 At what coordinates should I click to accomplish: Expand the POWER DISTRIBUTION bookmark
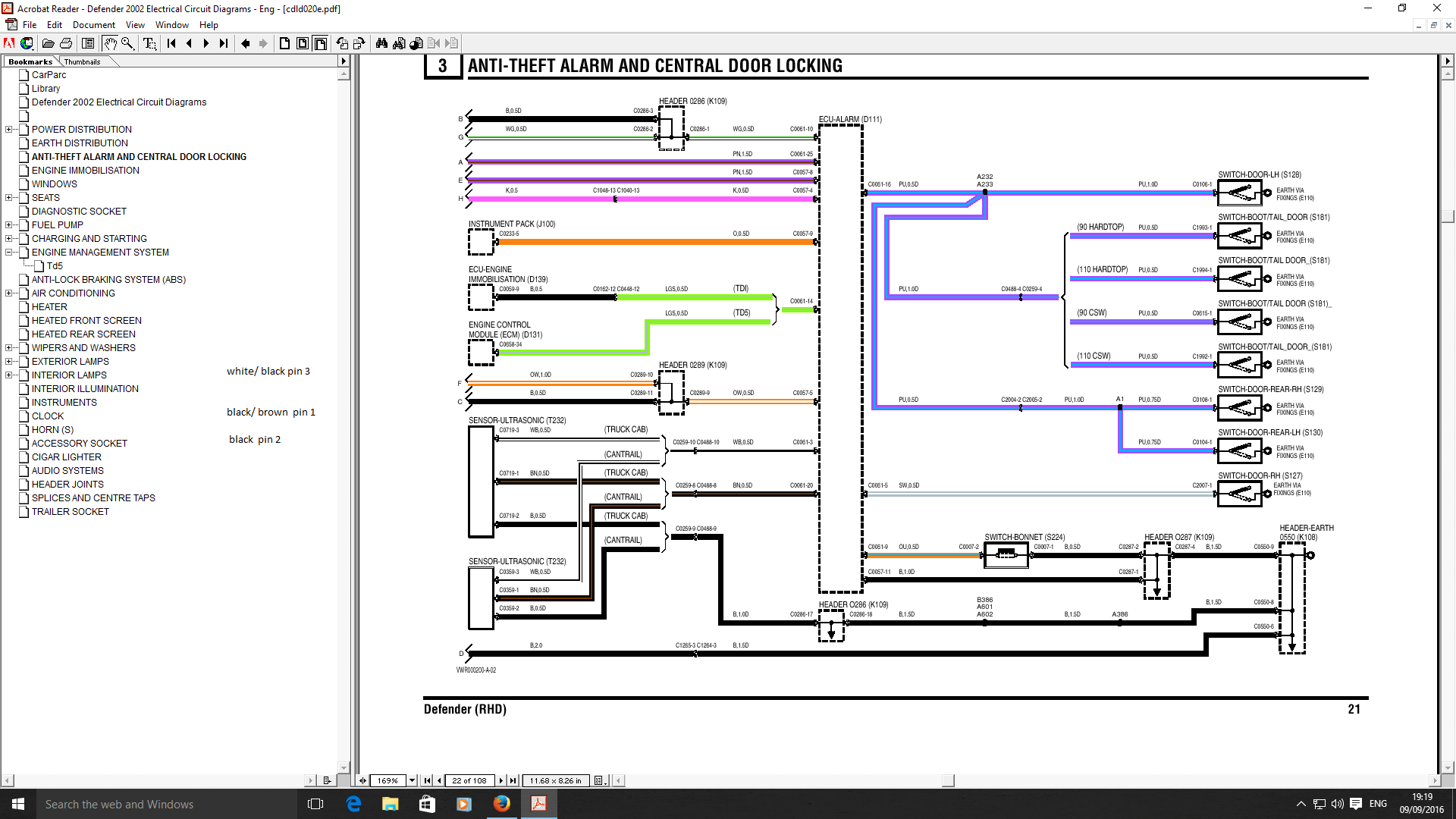[x=8, y=130]
